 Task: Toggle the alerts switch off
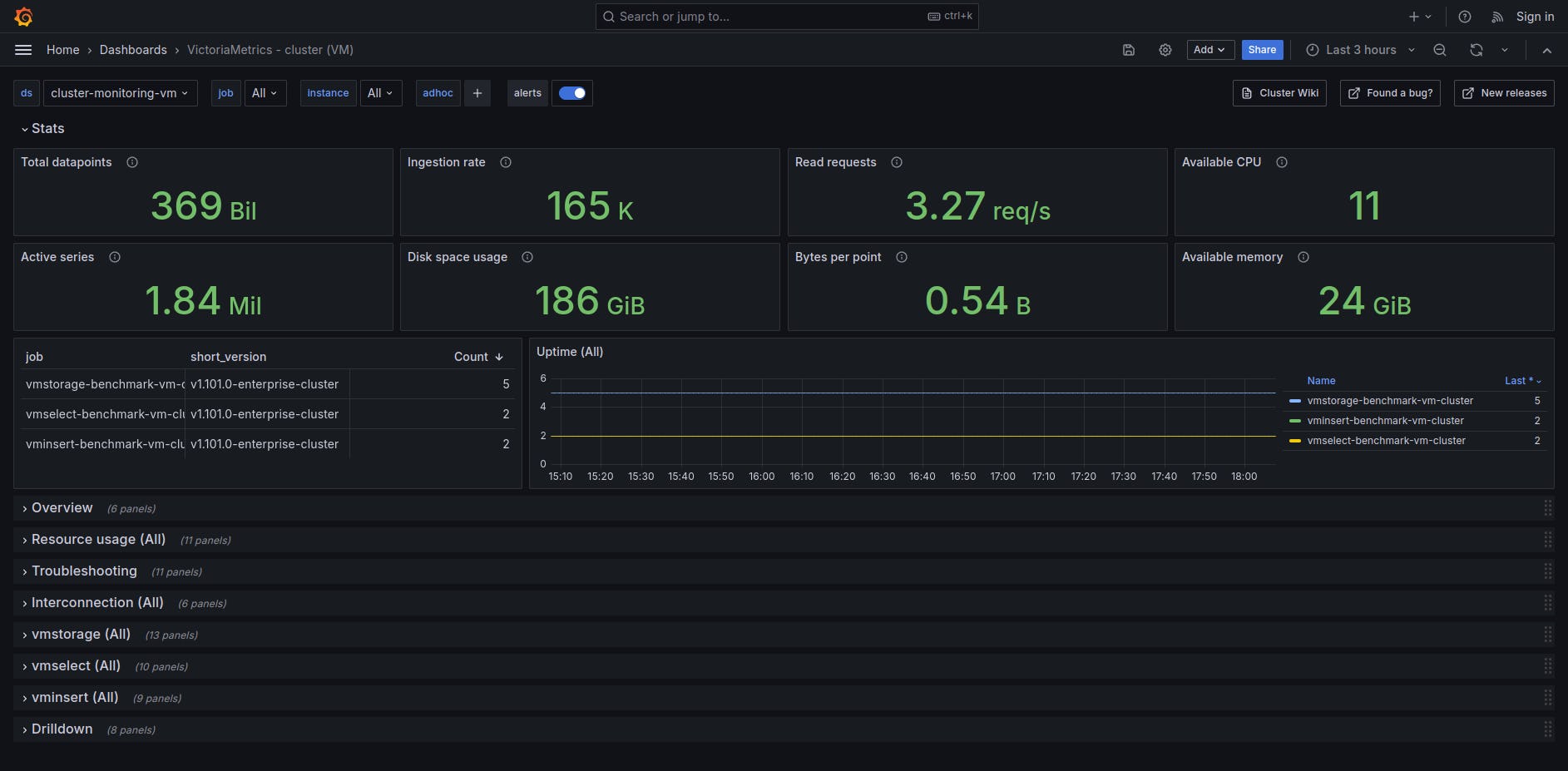(x=571, y=93)
